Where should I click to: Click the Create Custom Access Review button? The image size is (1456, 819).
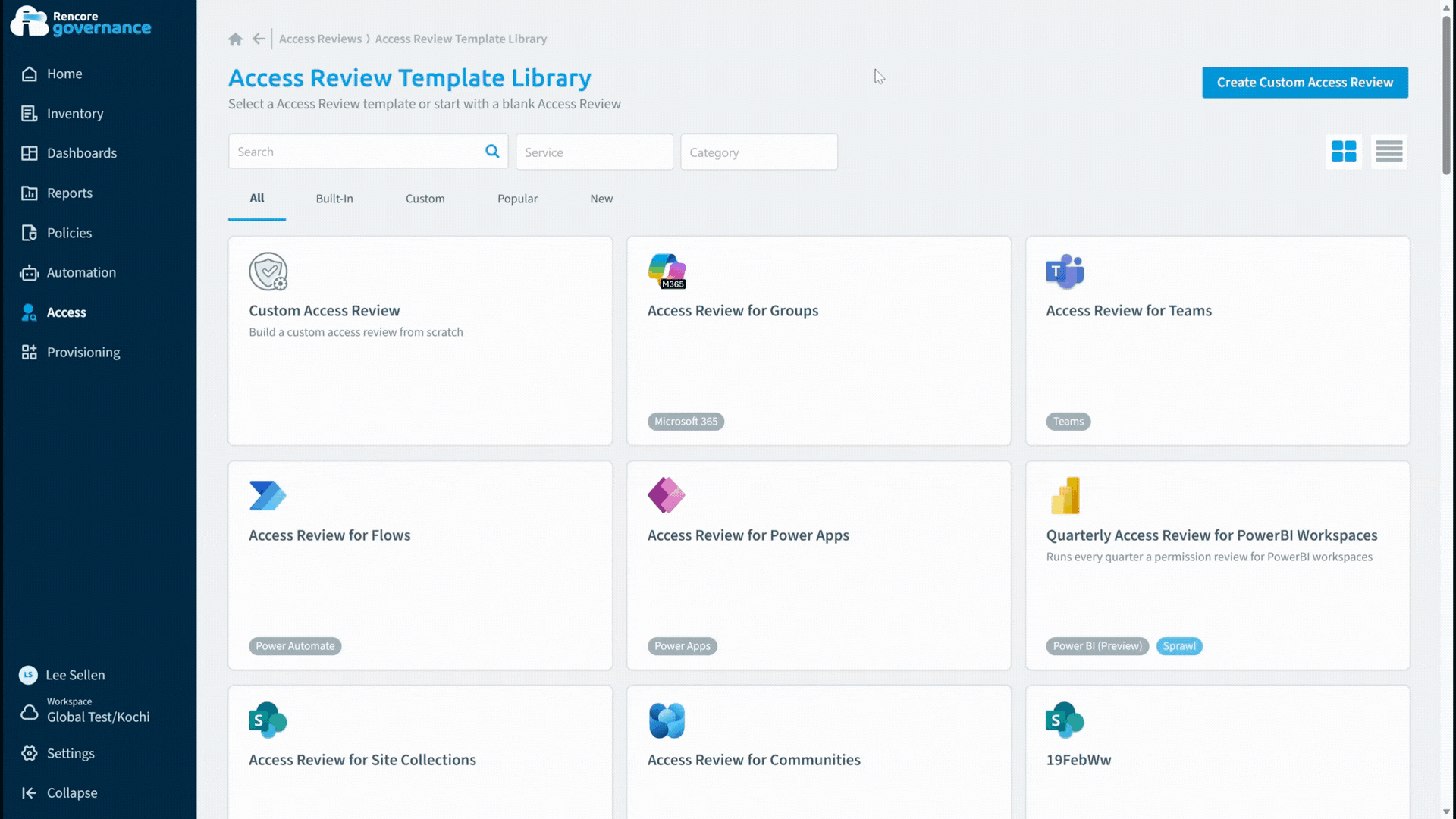click(x=1305, y=82)
